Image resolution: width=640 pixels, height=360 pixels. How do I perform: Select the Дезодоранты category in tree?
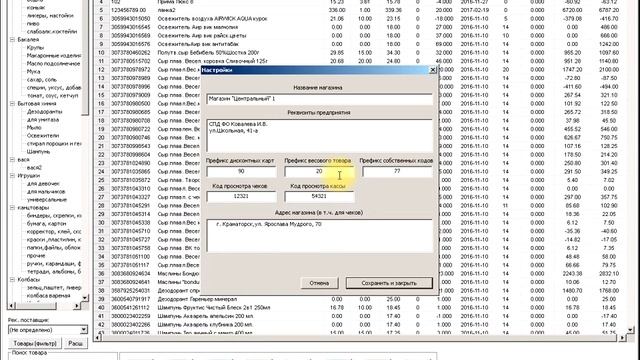coord(44,111)
